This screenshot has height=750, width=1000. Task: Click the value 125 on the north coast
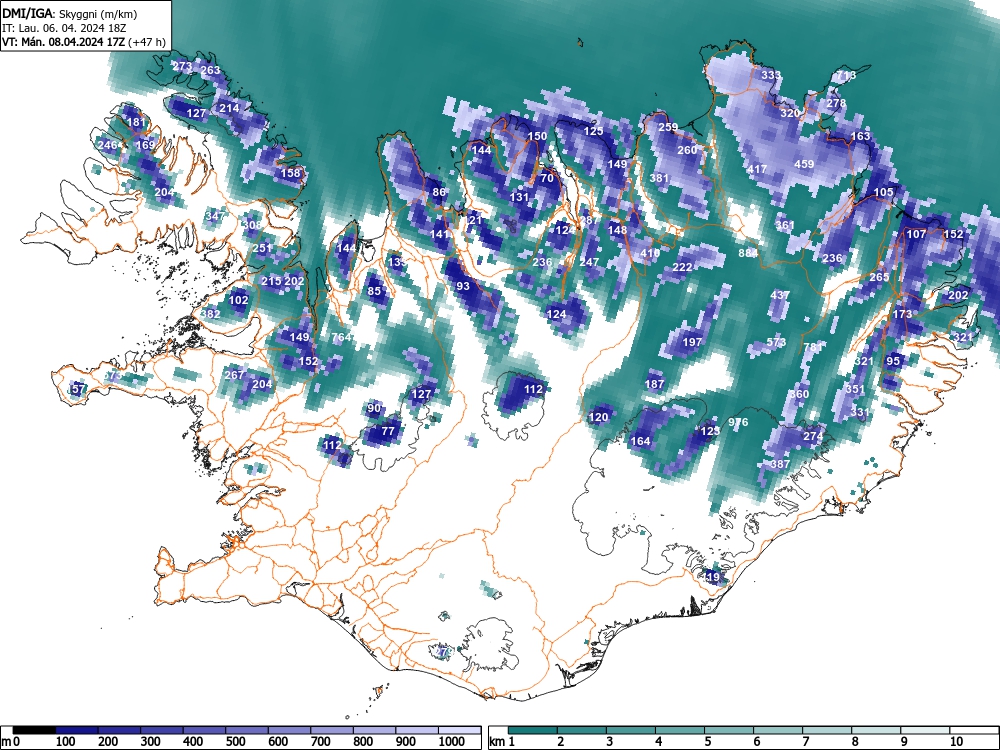tap(594, 131)
